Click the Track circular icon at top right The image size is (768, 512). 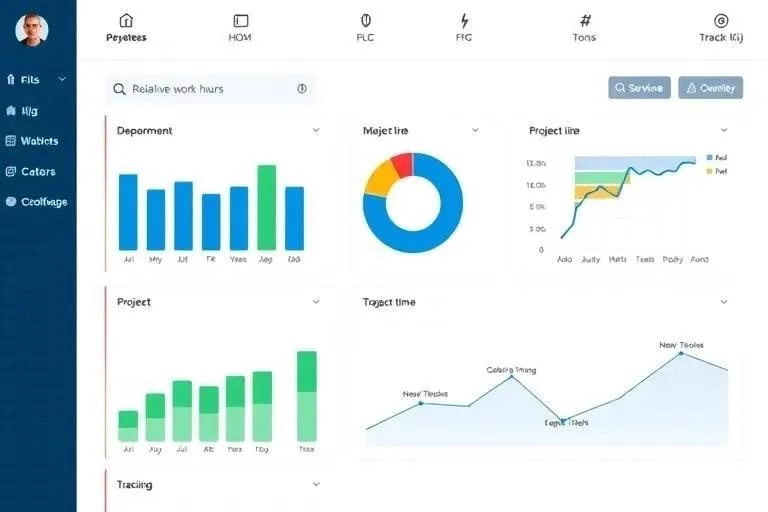click(721, 21)
